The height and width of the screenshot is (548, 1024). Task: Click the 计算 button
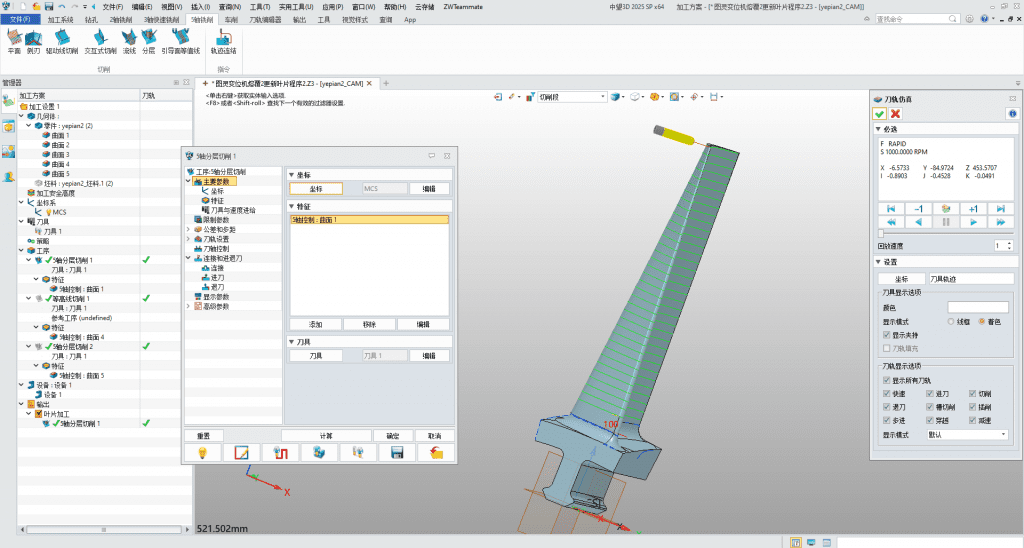[325, 436]
